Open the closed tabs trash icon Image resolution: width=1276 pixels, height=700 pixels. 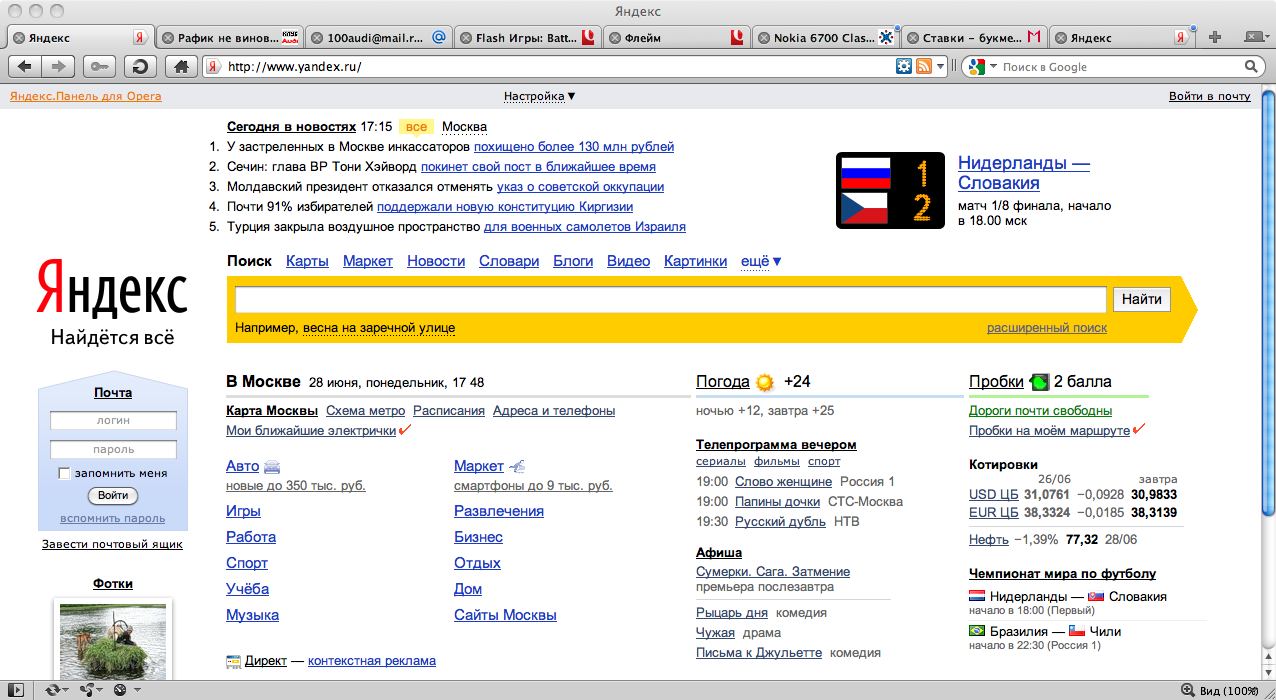1252,38
